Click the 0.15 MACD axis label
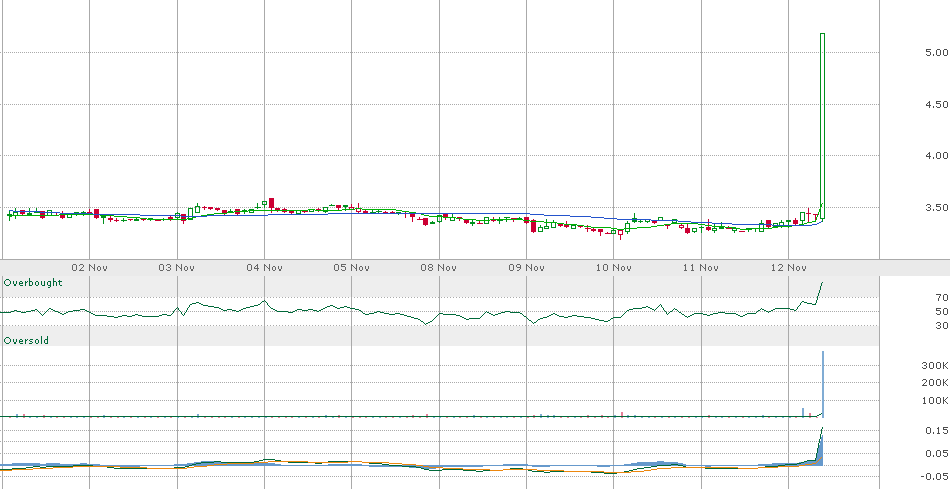950x489 pixels. [x=937, y=430]
